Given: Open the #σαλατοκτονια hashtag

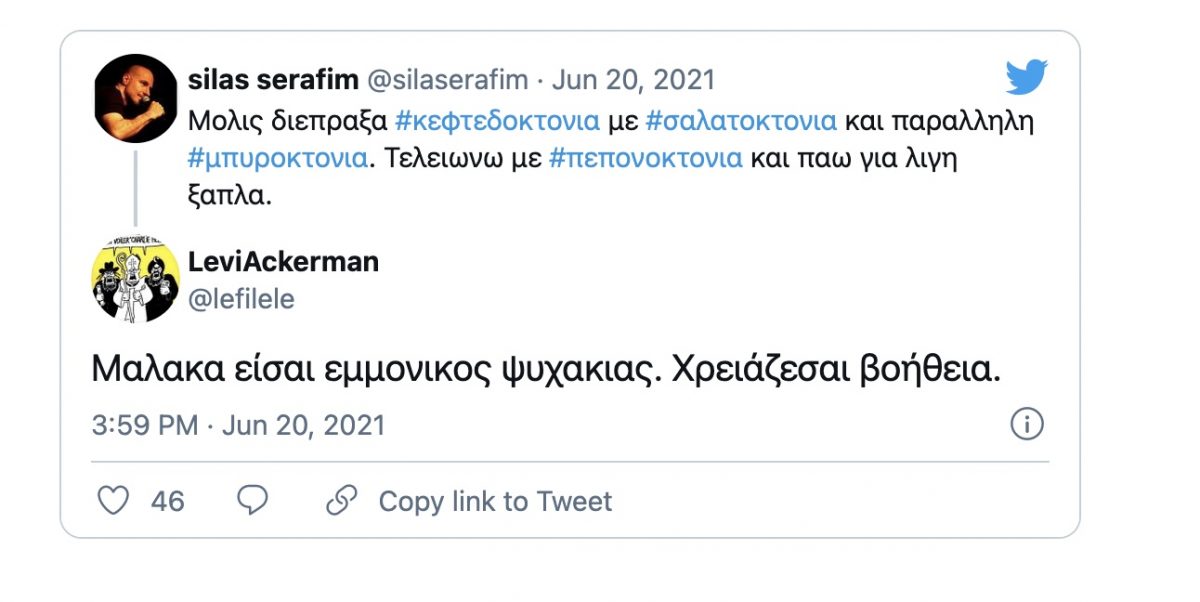Looking at the screenshot, I should point(741,122).
